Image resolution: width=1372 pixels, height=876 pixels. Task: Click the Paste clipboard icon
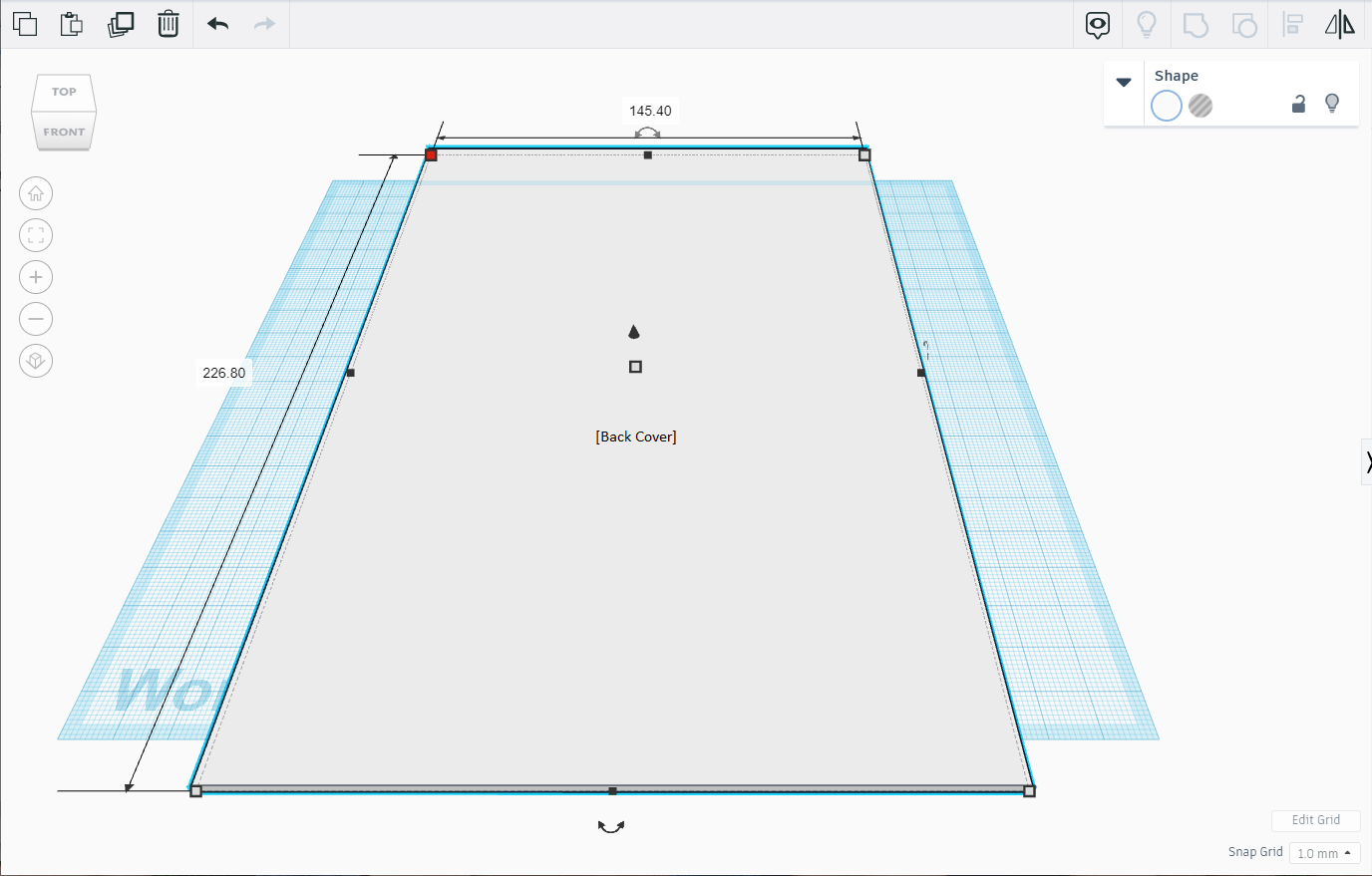point(71,24)
